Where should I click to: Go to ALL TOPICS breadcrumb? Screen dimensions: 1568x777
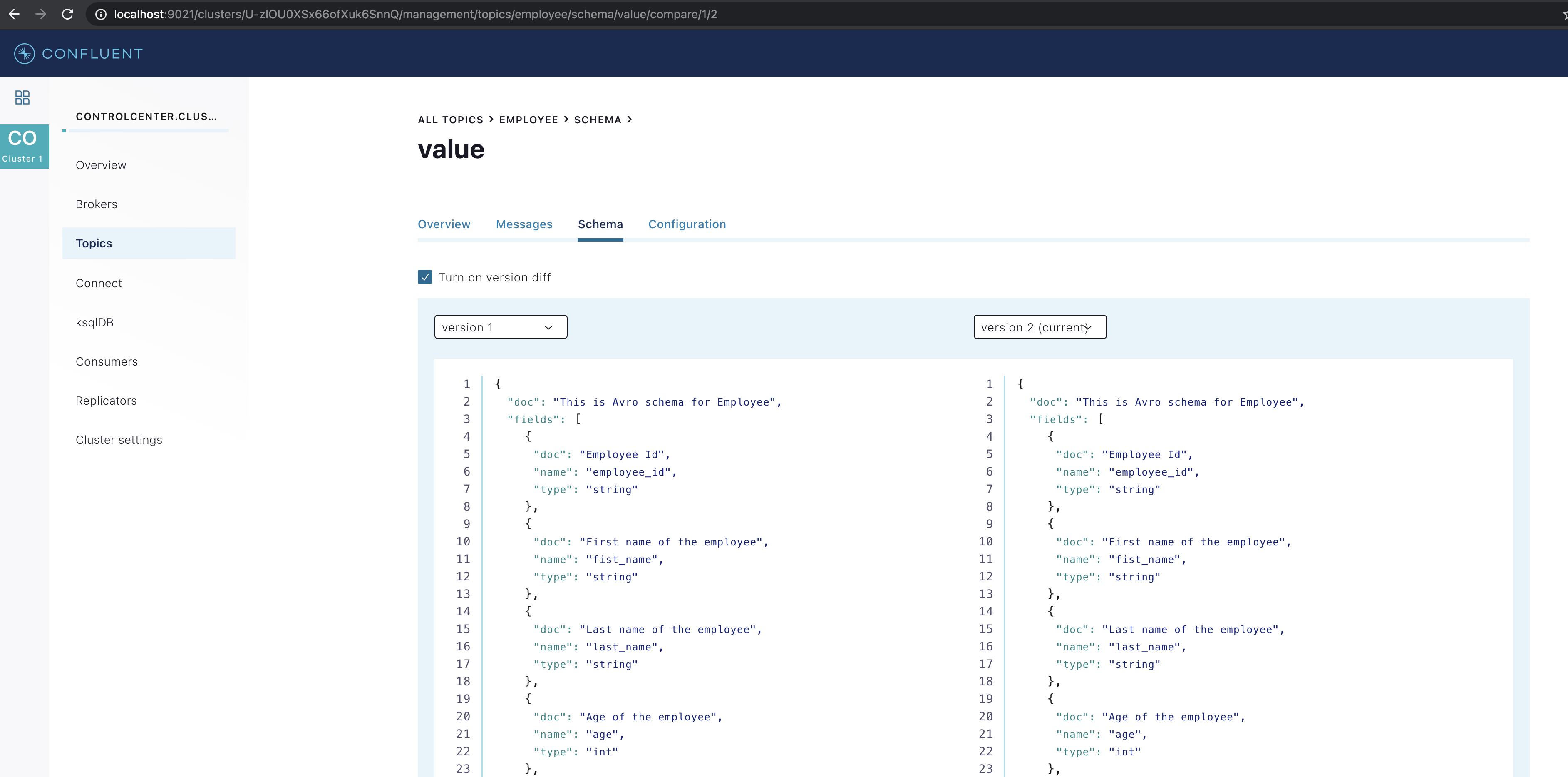450,120
